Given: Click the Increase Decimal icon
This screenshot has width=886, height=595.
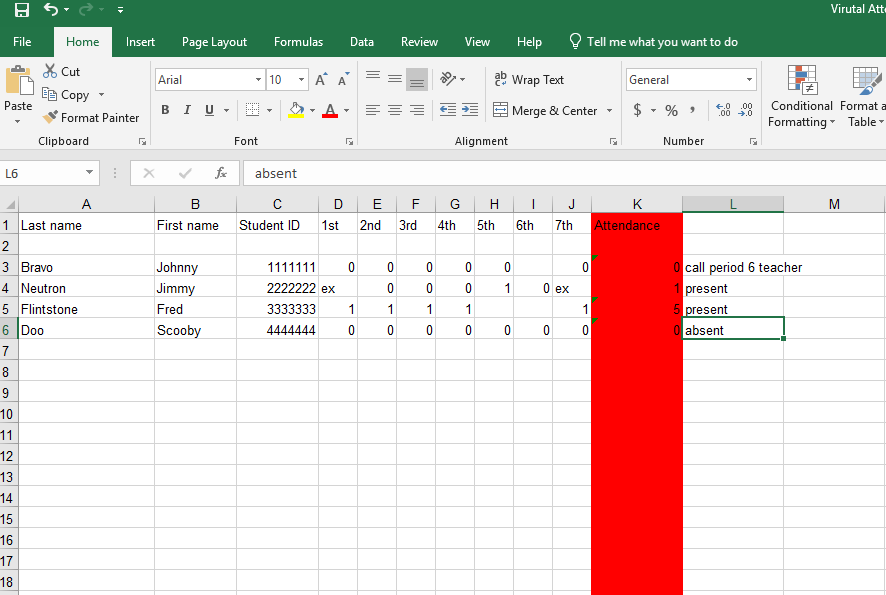Looking at the screenshot, I should (x=722, y=110).
